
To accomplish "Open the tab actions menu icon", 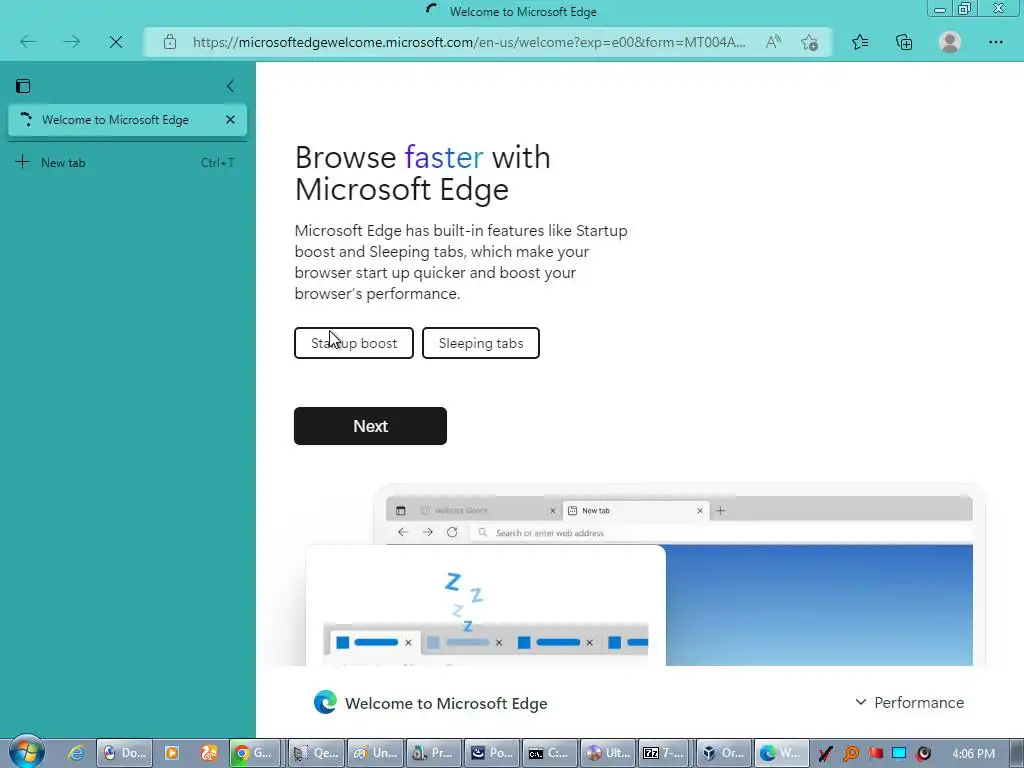I will pos(24,86).
